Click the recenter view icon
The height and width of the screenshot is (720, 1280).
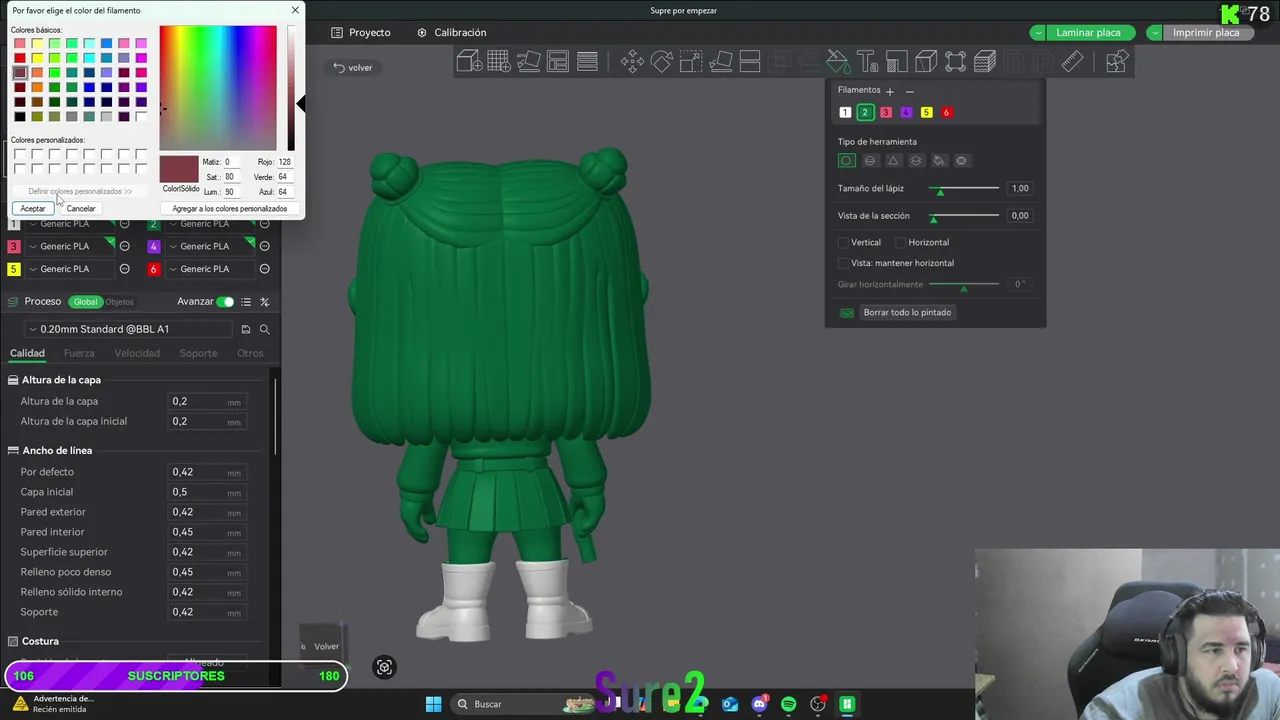click(384, 667)
